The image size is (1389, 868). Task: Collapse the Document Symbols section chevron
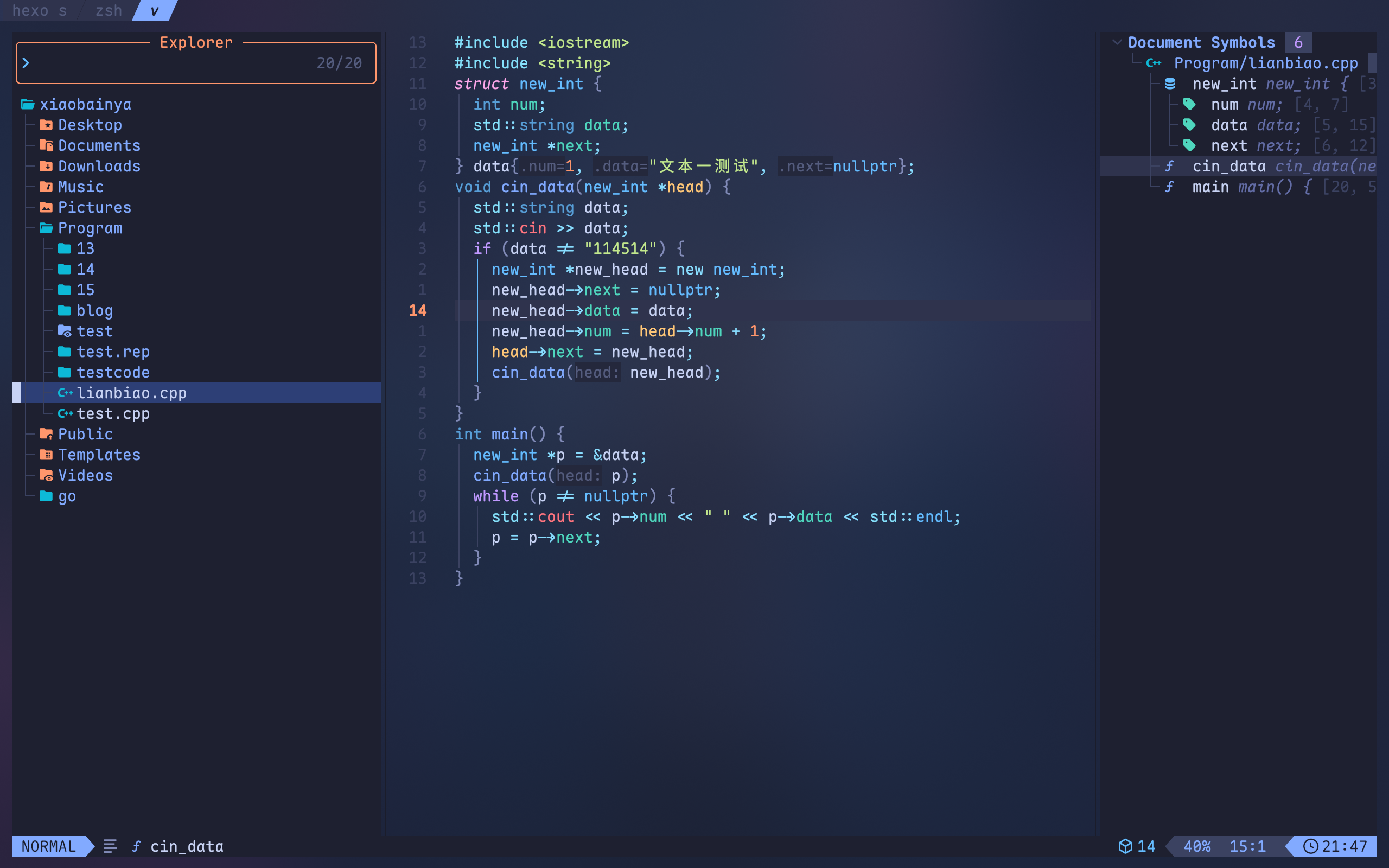1117,42
